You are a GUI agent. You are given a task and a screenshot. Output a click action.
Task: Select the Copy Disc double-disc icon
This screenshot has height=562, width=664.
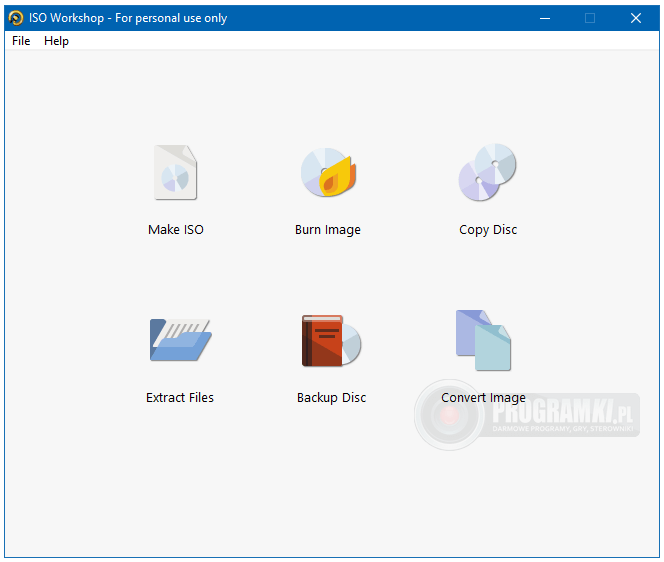click(x=487, y=172)
